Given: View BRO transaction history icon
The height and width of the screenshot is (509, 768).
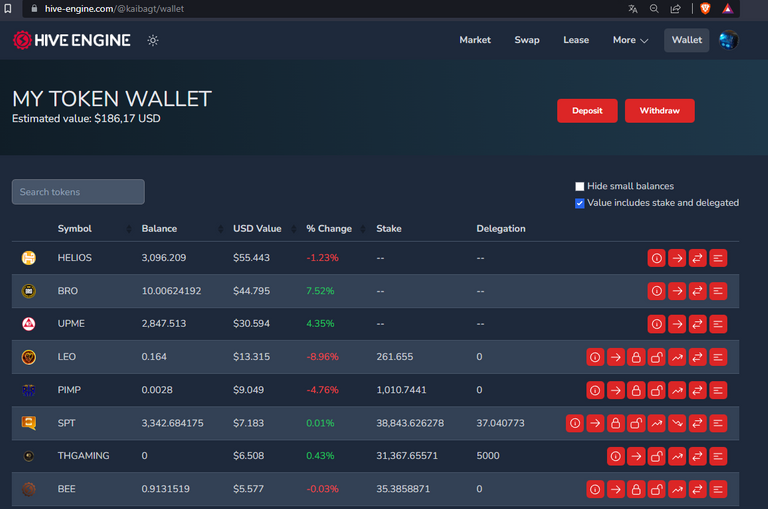Looking at the screenshot, I should (x=718, y=291).
